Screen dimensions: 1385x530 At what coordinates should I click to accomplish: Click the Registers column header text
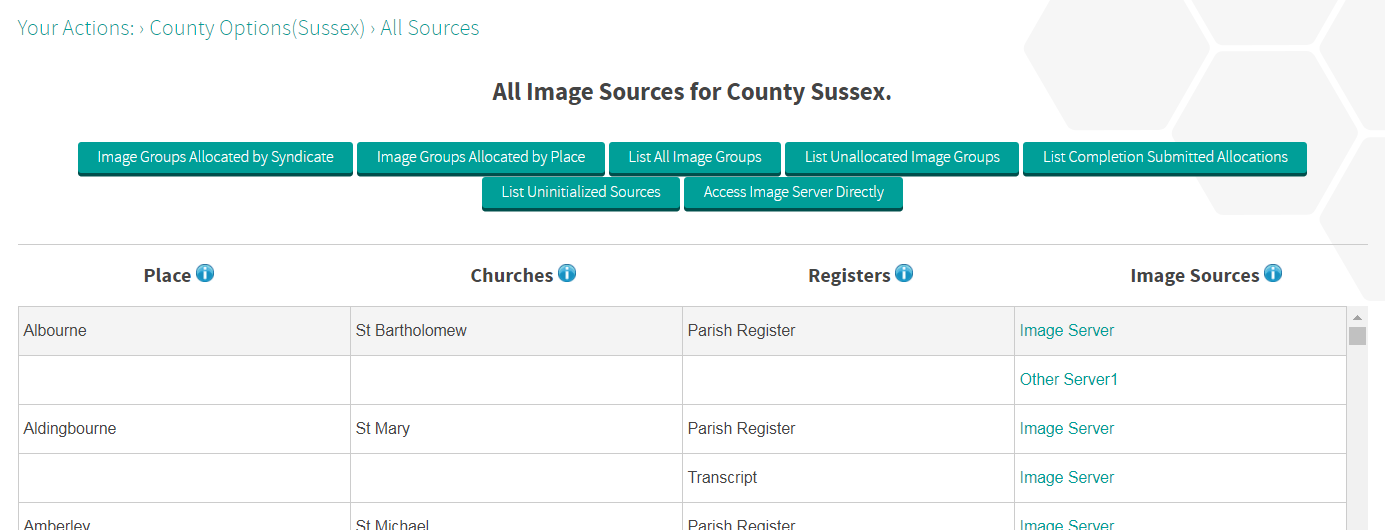849,275
